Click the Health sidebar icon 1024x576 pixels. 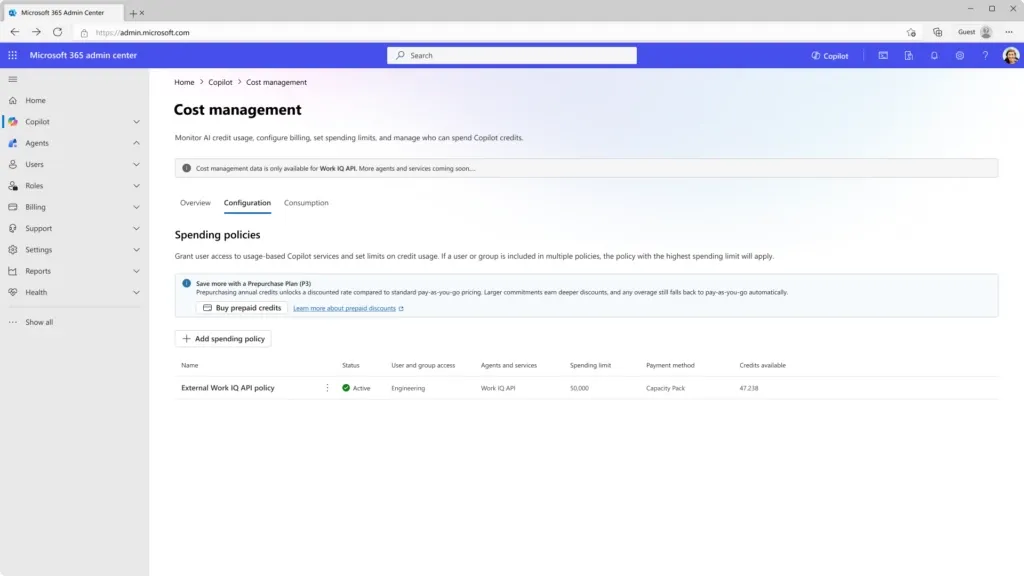click(12, 293)
